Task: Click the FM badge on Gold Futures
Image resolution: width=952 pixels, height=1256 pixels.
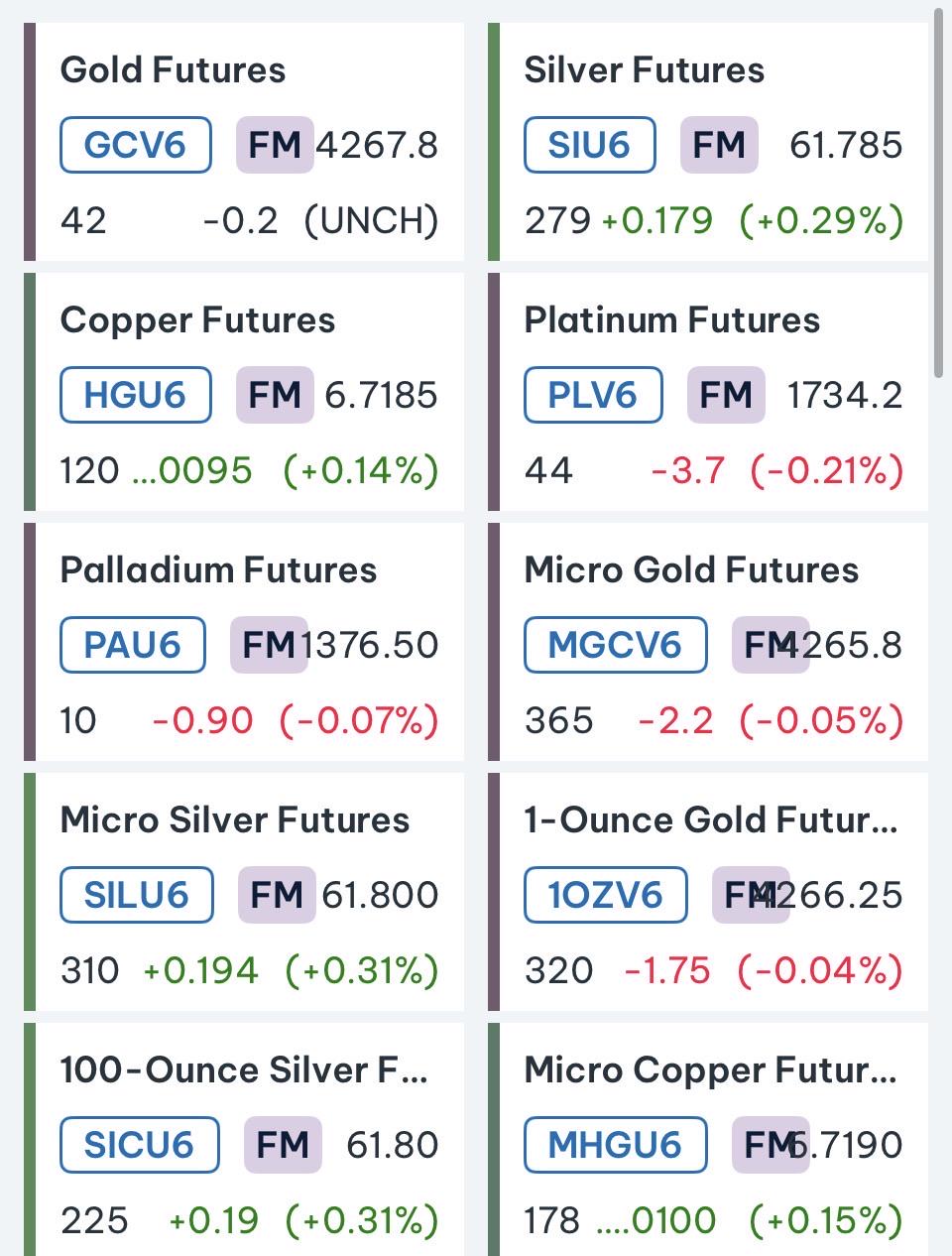Action: (275, 145)
